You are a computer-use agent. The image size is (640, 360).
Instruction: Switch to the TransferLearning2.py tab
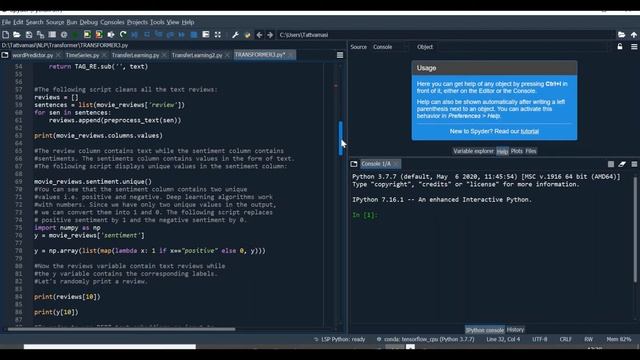(197, 55)
